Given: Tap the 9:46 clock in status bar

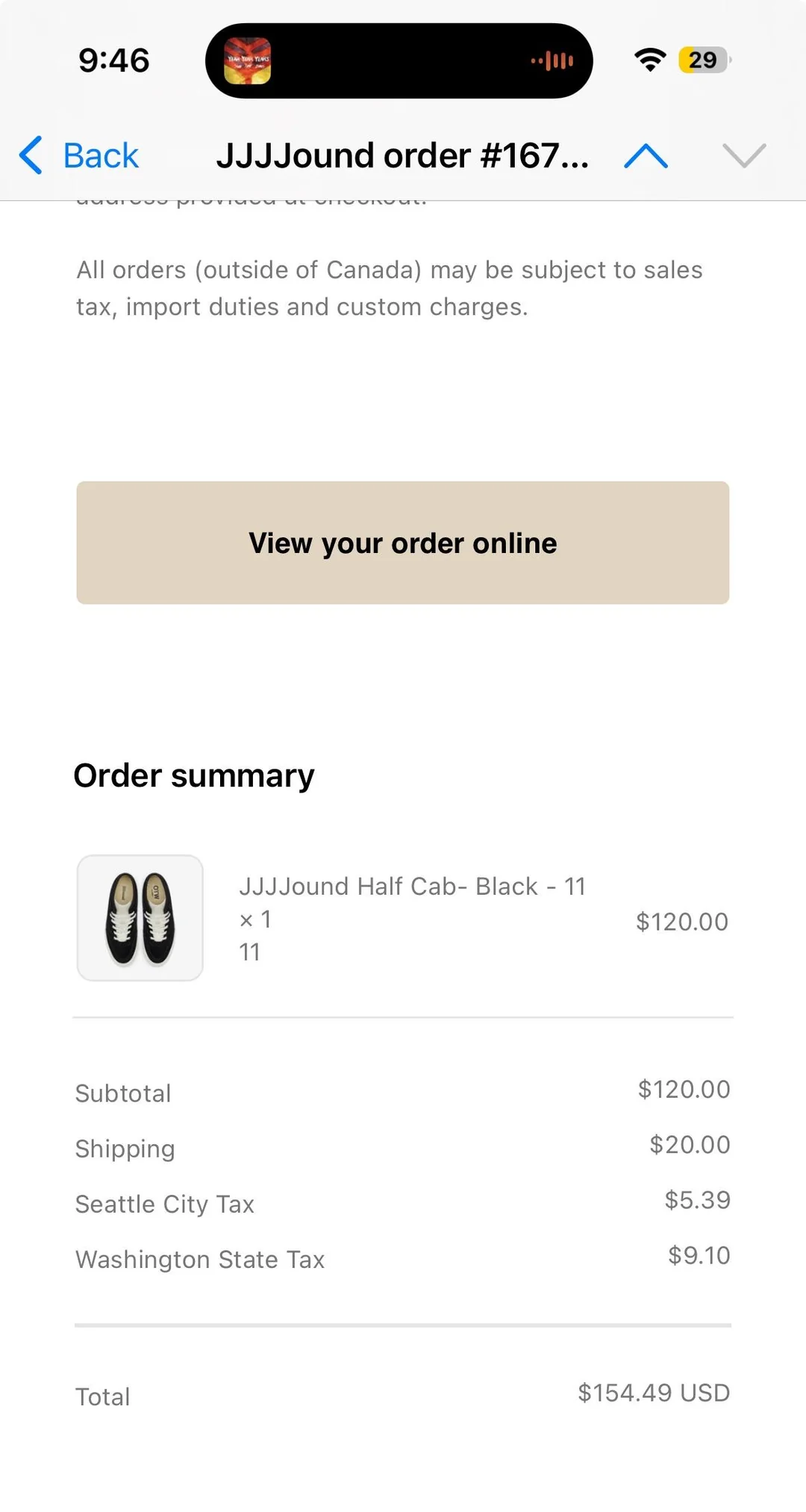Looking at the screenshot, I should 114,60.
